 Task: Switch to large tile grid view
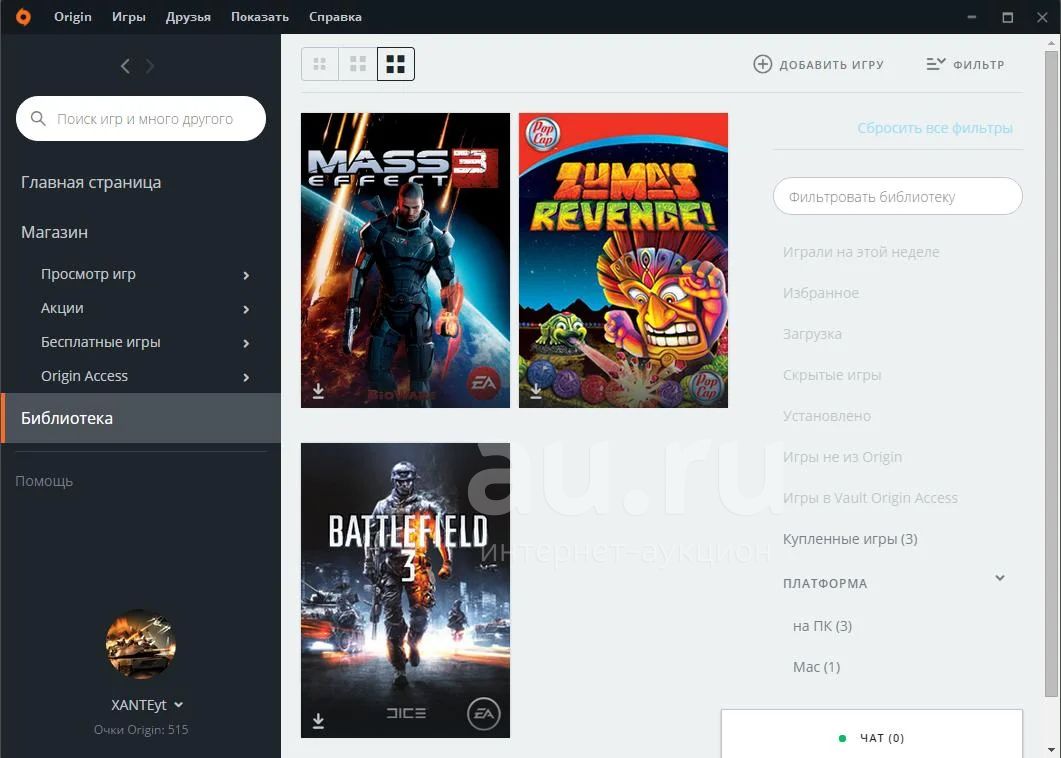396,64
